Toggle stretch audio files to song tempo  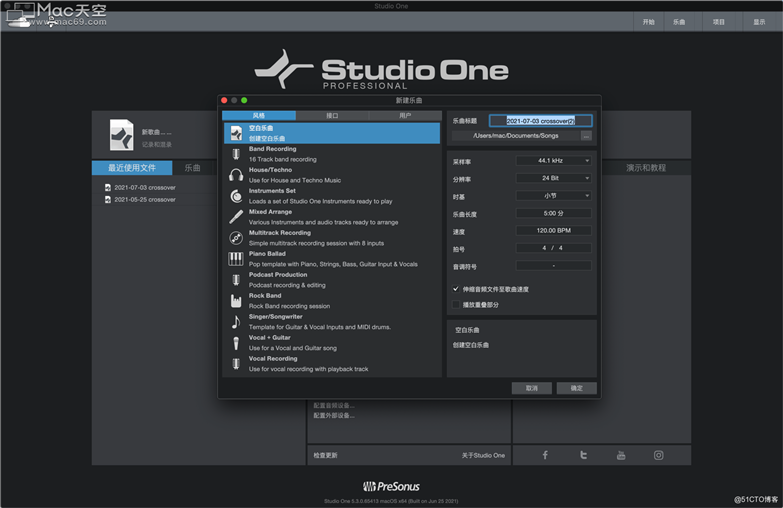[456, 289]
